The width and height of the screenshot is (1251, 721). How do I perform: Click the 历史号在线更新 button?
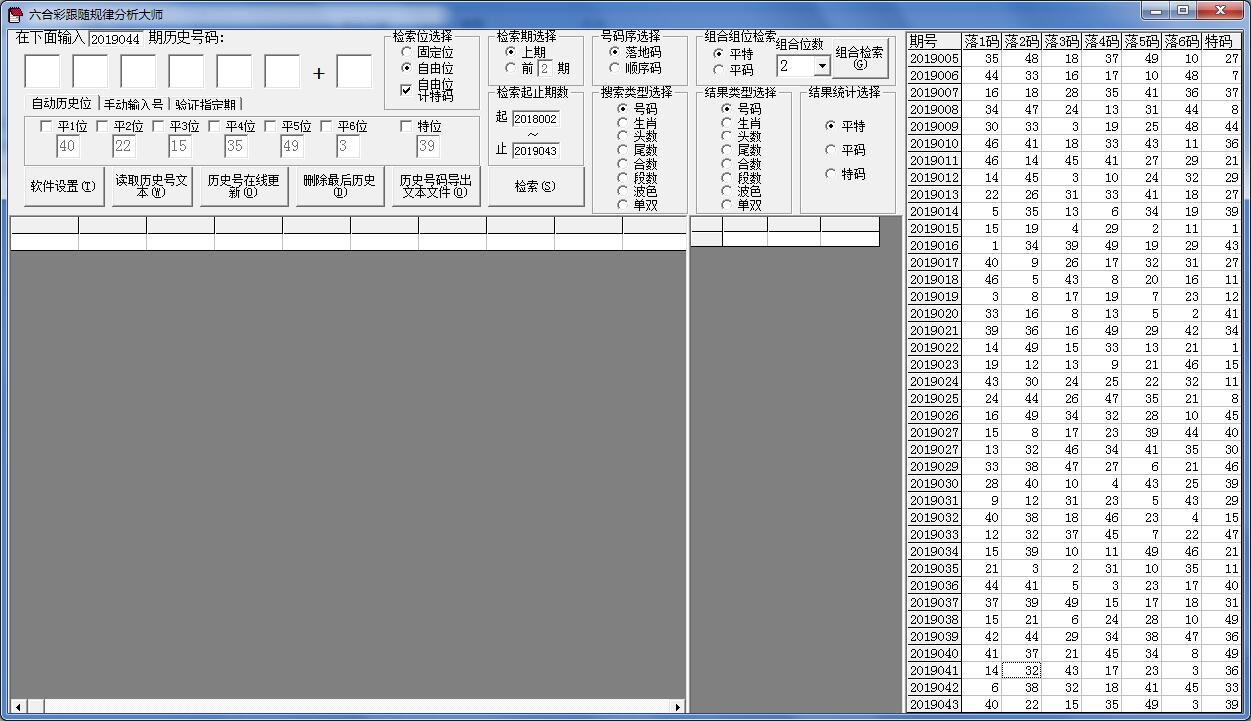[243, 187]
